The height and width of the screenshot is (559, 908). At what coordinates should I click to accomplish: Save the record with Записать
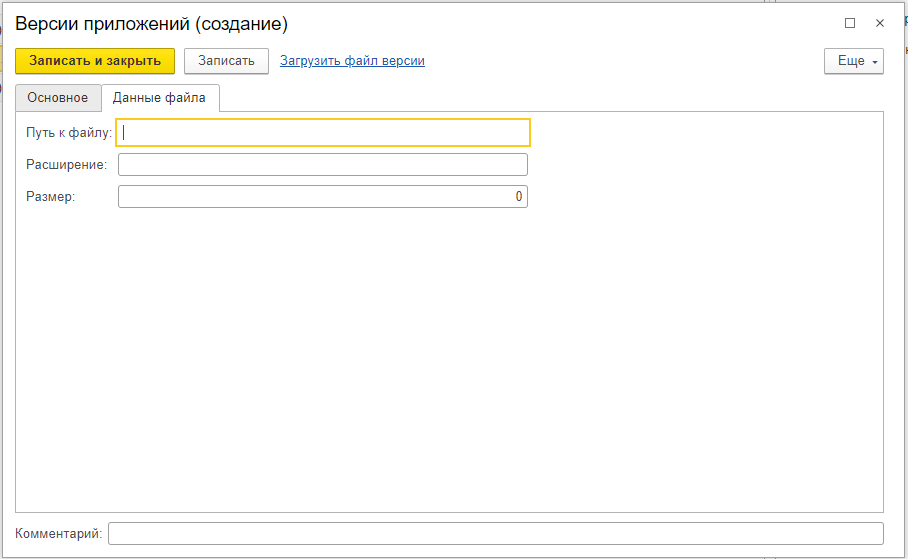[226, 61]
